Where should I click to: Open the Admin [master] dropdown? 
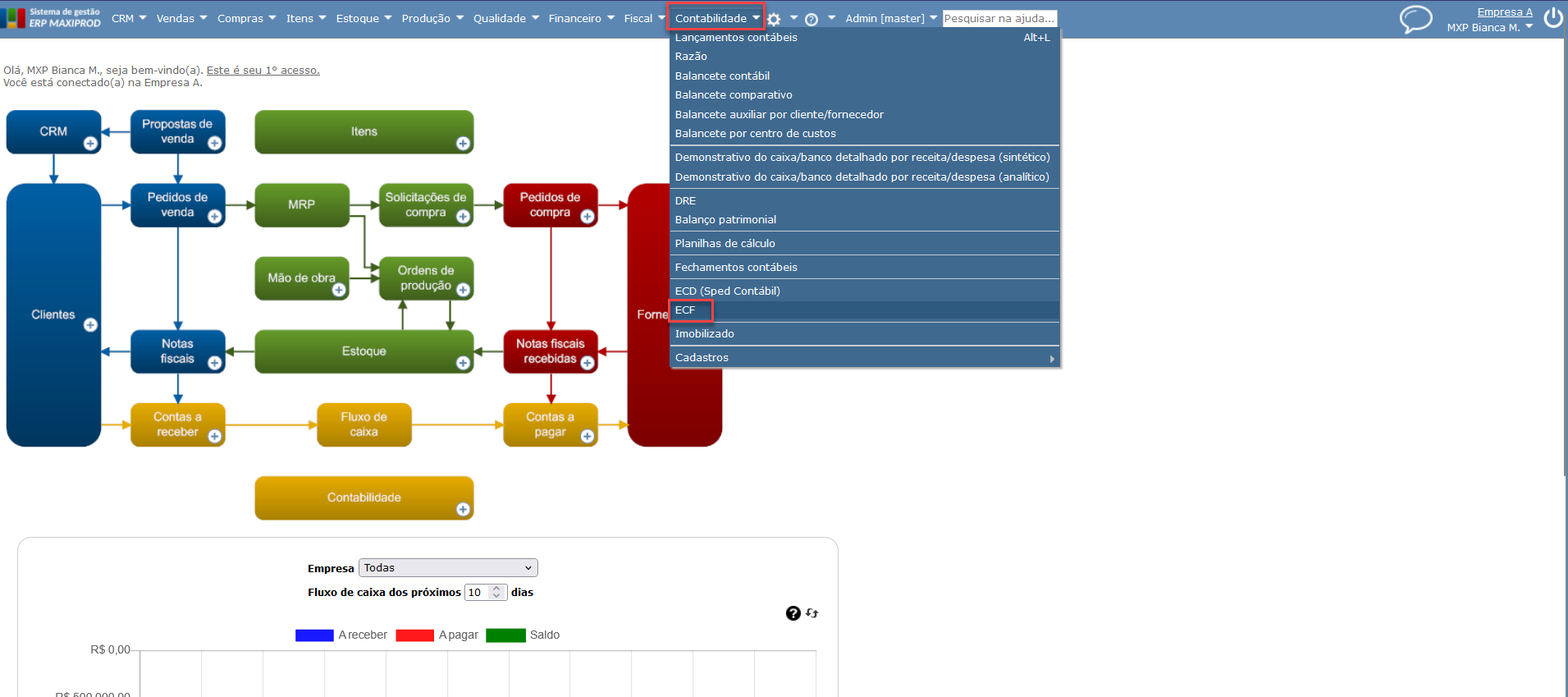[891, 18]
